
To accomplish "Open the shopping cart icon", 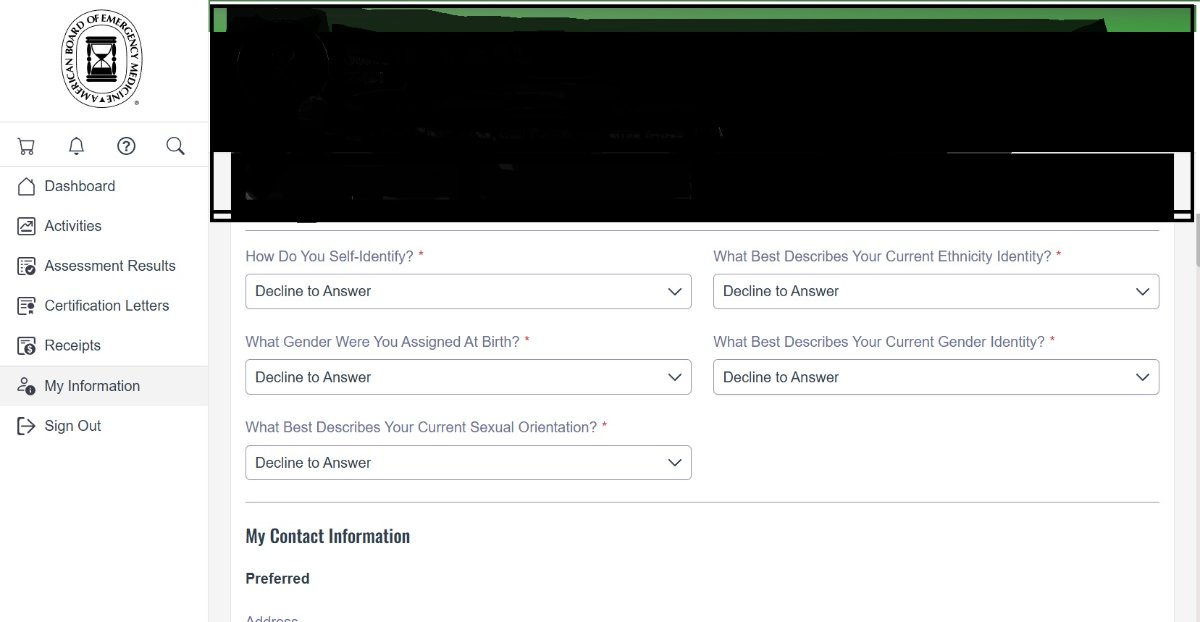I will pyautogui.click(x=27, y=146).
